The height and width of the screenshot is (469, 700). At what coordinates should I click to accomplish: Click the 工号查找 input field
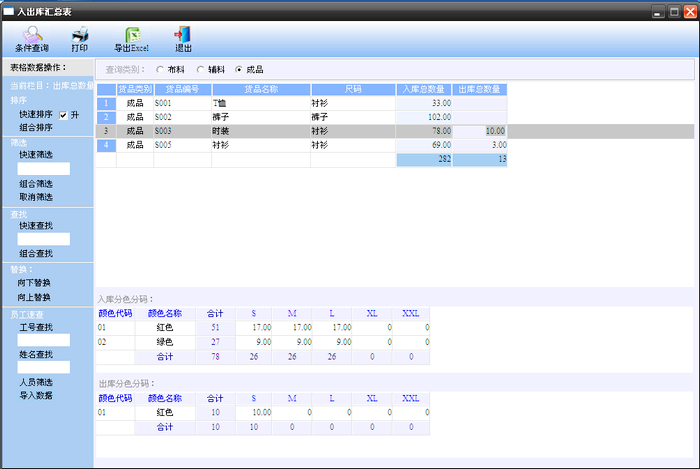click(44, 340)
